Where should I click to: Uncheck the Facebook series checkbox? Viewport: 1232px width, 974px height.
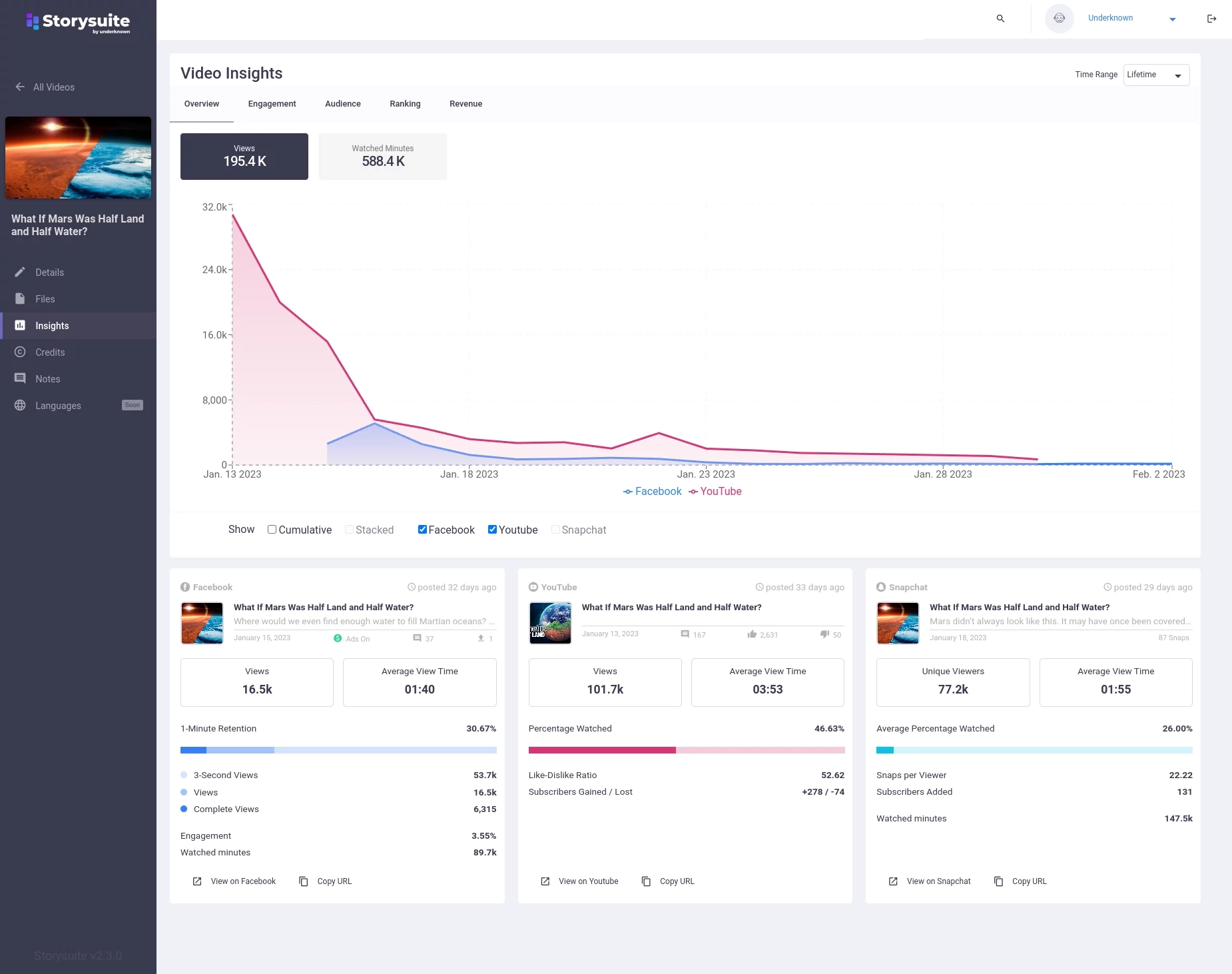coord(422,530)
